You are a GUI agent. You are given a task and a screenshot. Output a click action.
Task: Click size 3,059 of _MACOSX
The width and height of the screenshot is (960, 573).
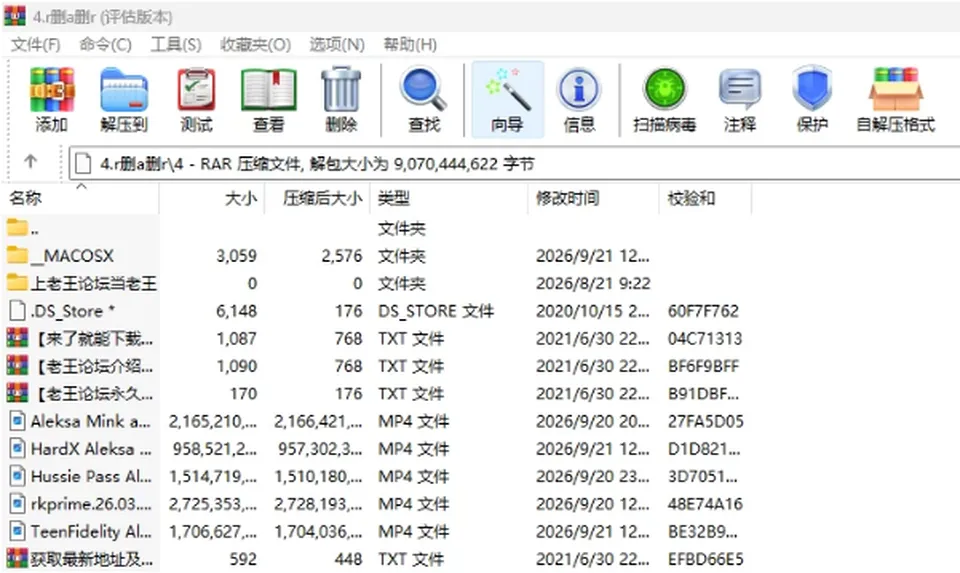click(236, 256)
